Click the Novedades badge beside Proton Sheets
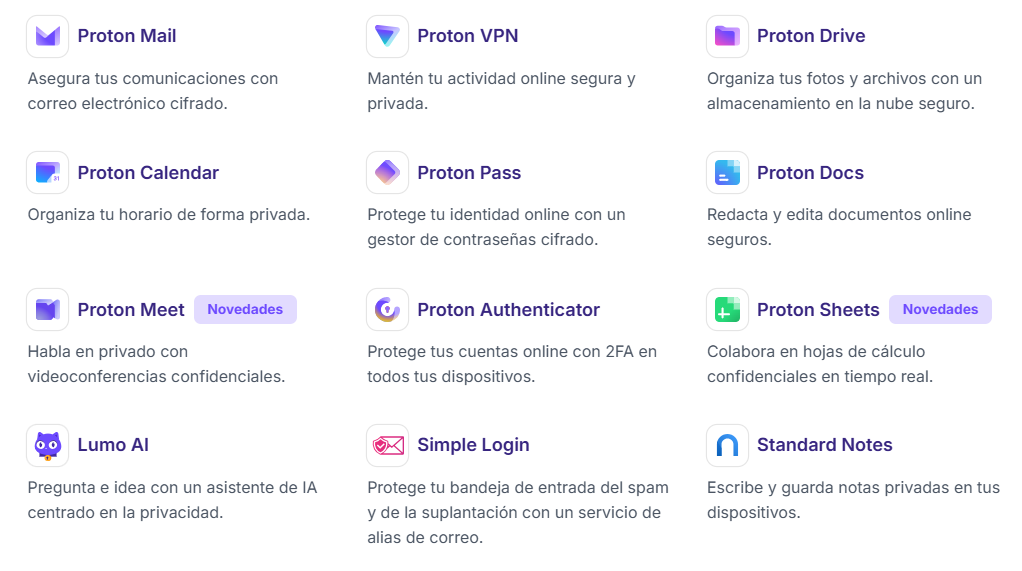 (x=940, y=310)
